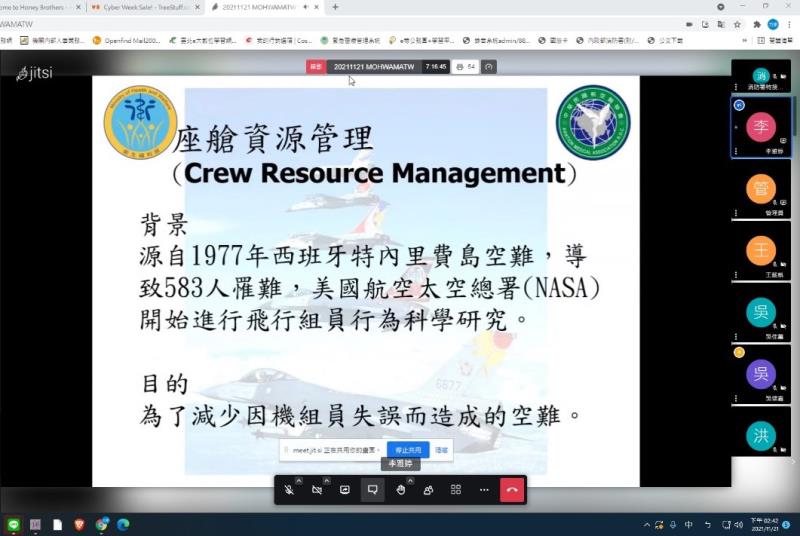This screenshot has height=536, width=800.
Task: Turn on the camera
Action: (316, 490)
